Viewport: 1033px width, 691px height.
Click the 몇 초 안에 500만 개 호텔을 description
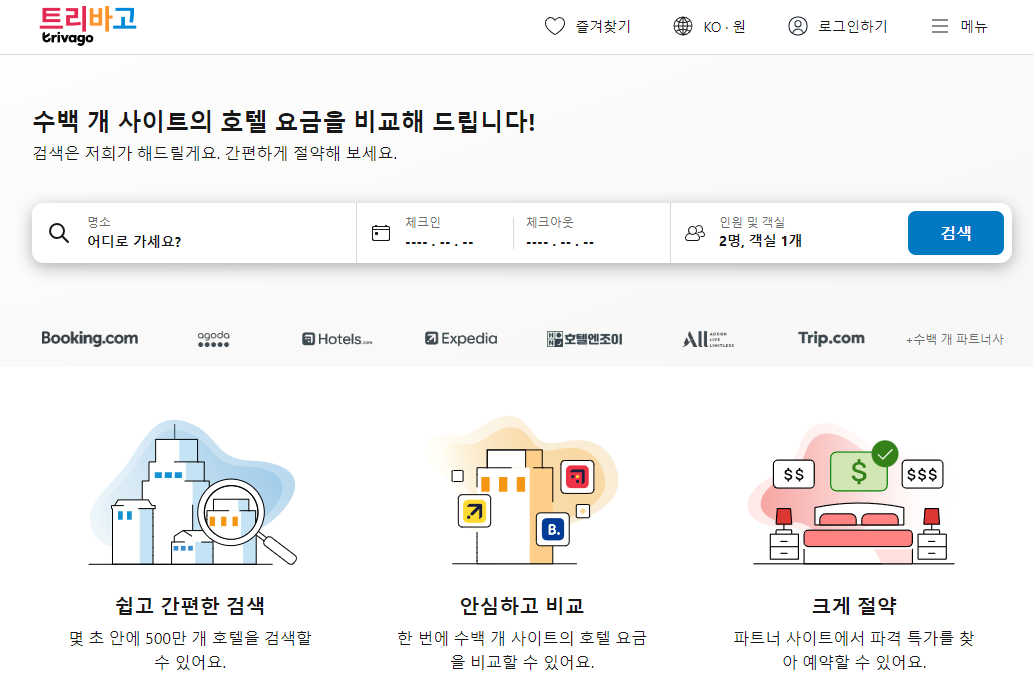tap(190, 650)
